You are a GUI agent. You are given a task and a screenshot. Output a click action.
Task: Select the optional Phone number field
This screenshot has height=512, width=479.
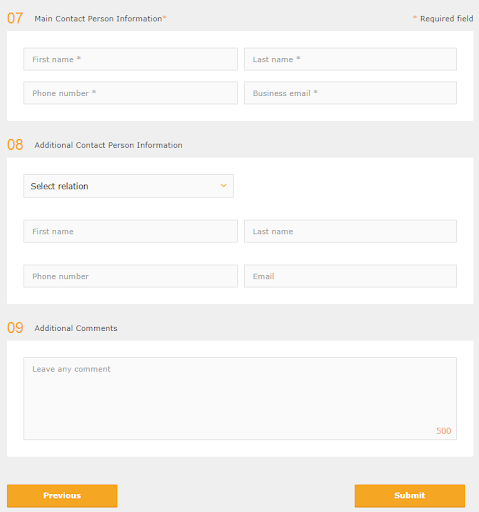click(x=130, y=276)
